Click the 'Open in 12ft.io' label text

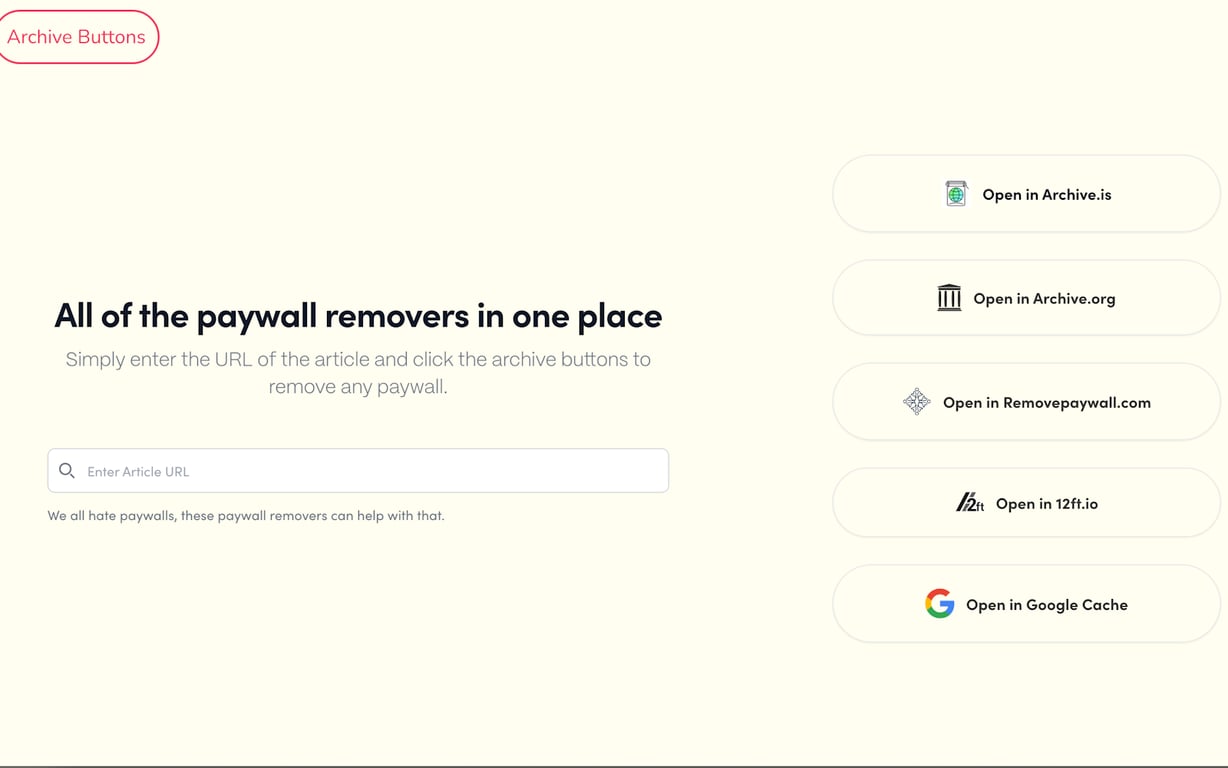(1044, 503)
